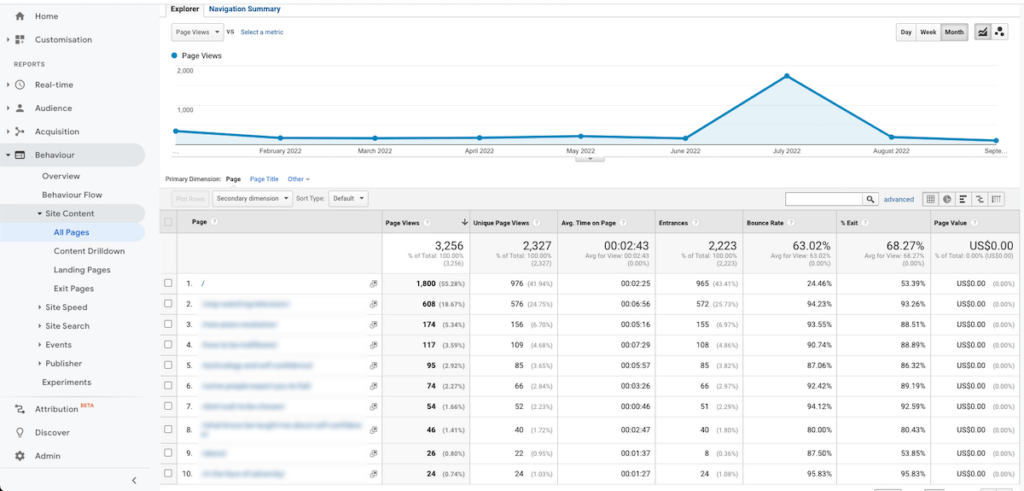Open row 5 page link icon
The width and height of the screenshot is (1024, 491).
[374, 366]
